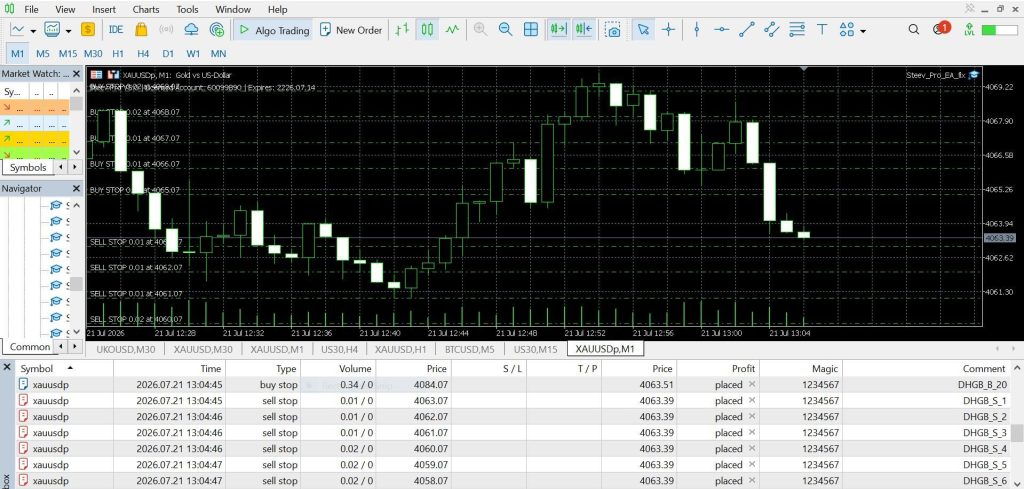Switch to the BTCUSD,M5 chart tab
The height and width of the screenshot is (489, 1024).
[469, 349]
